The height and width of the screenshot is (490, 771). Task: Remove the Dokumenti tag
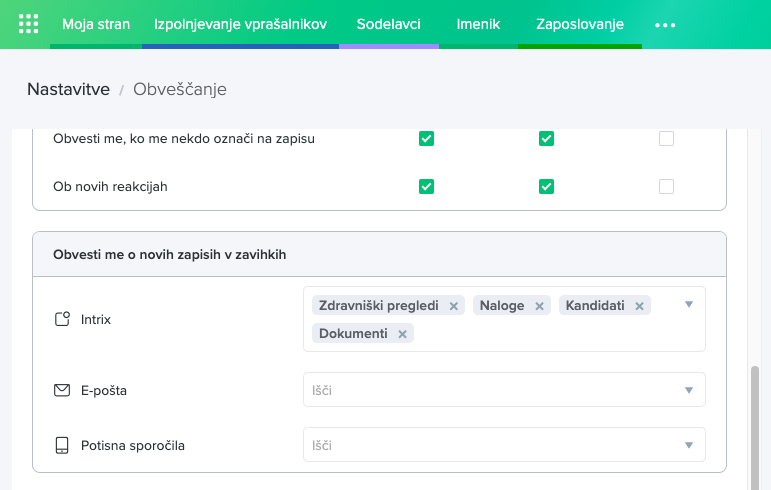point(402,334)
